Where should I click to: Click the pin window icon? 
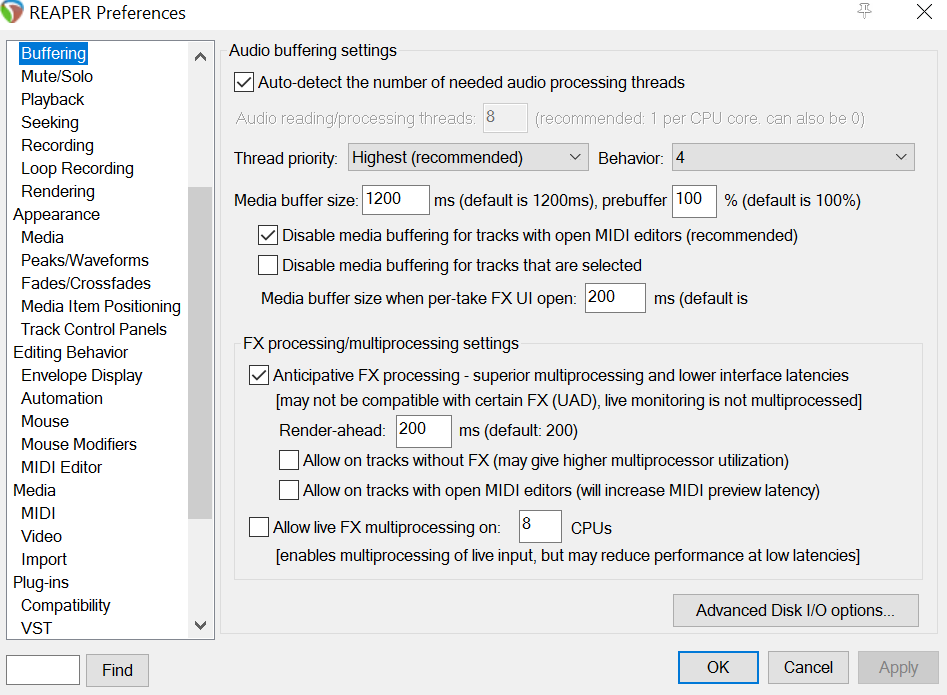pos(865,11)
